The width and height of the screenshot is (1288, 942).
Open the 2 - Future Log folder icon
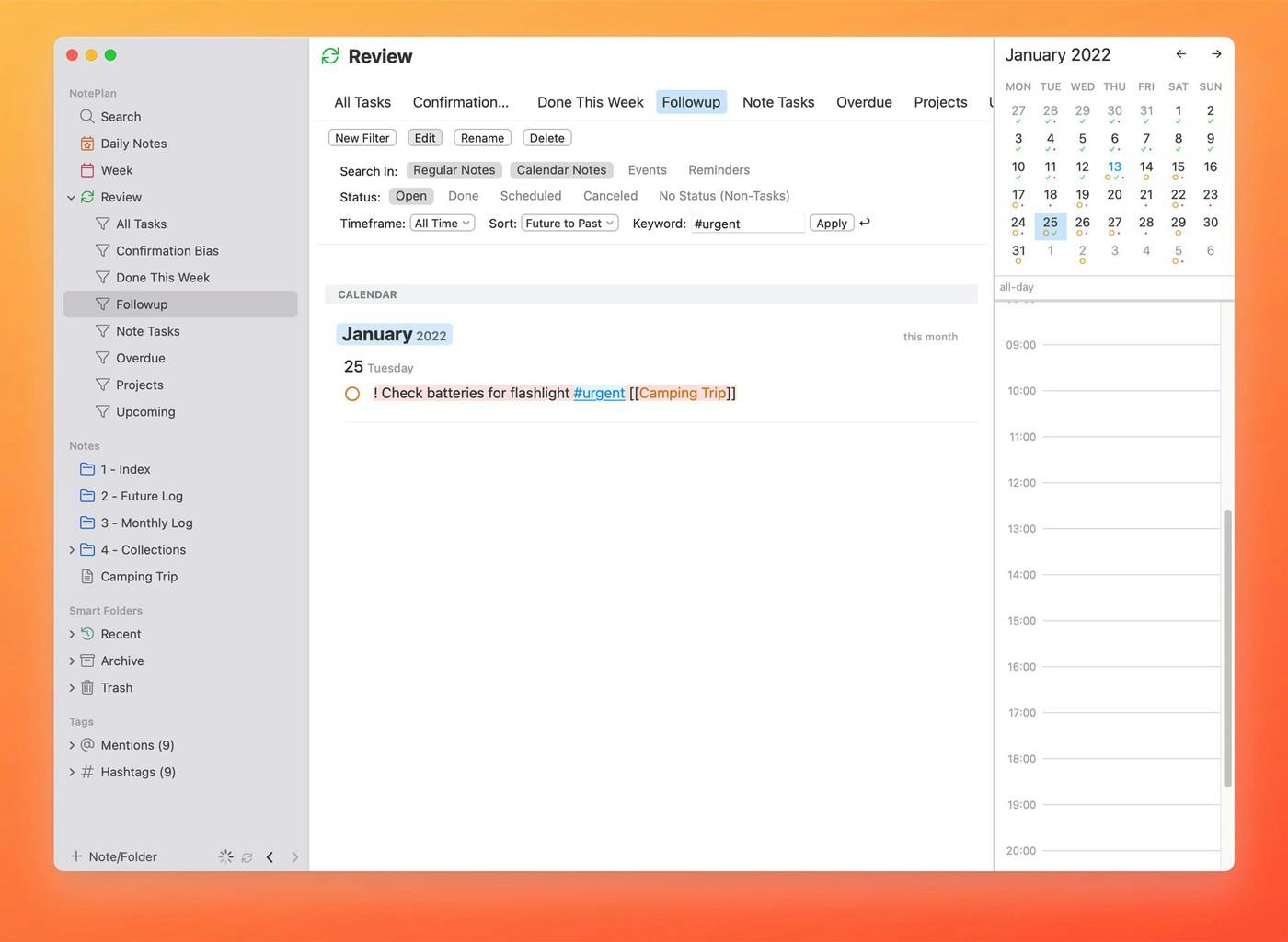[x=87, y=496]
